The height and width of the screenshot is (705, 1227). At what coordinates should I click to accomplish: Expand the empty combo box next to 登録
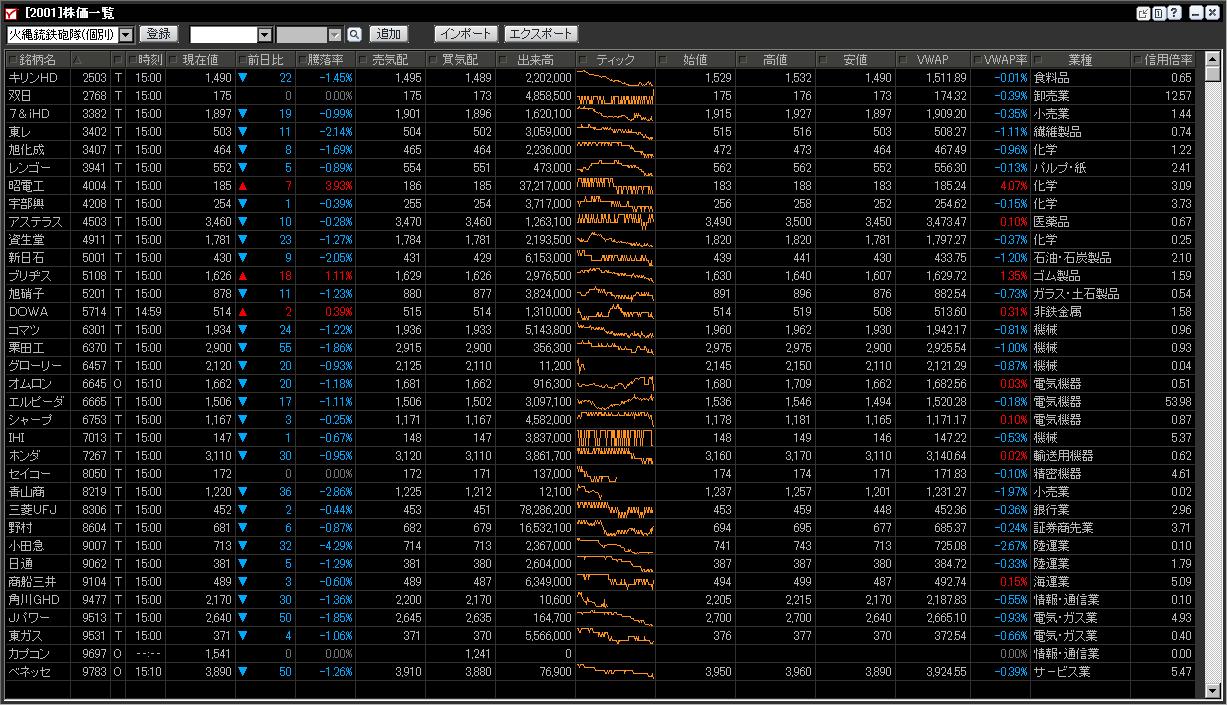tap(264, 34)
